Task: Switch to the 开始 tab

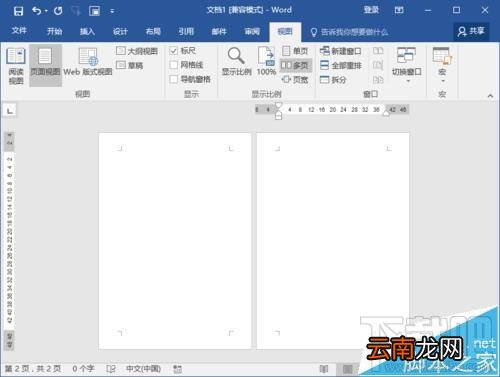Action: (x=54, y=31)
